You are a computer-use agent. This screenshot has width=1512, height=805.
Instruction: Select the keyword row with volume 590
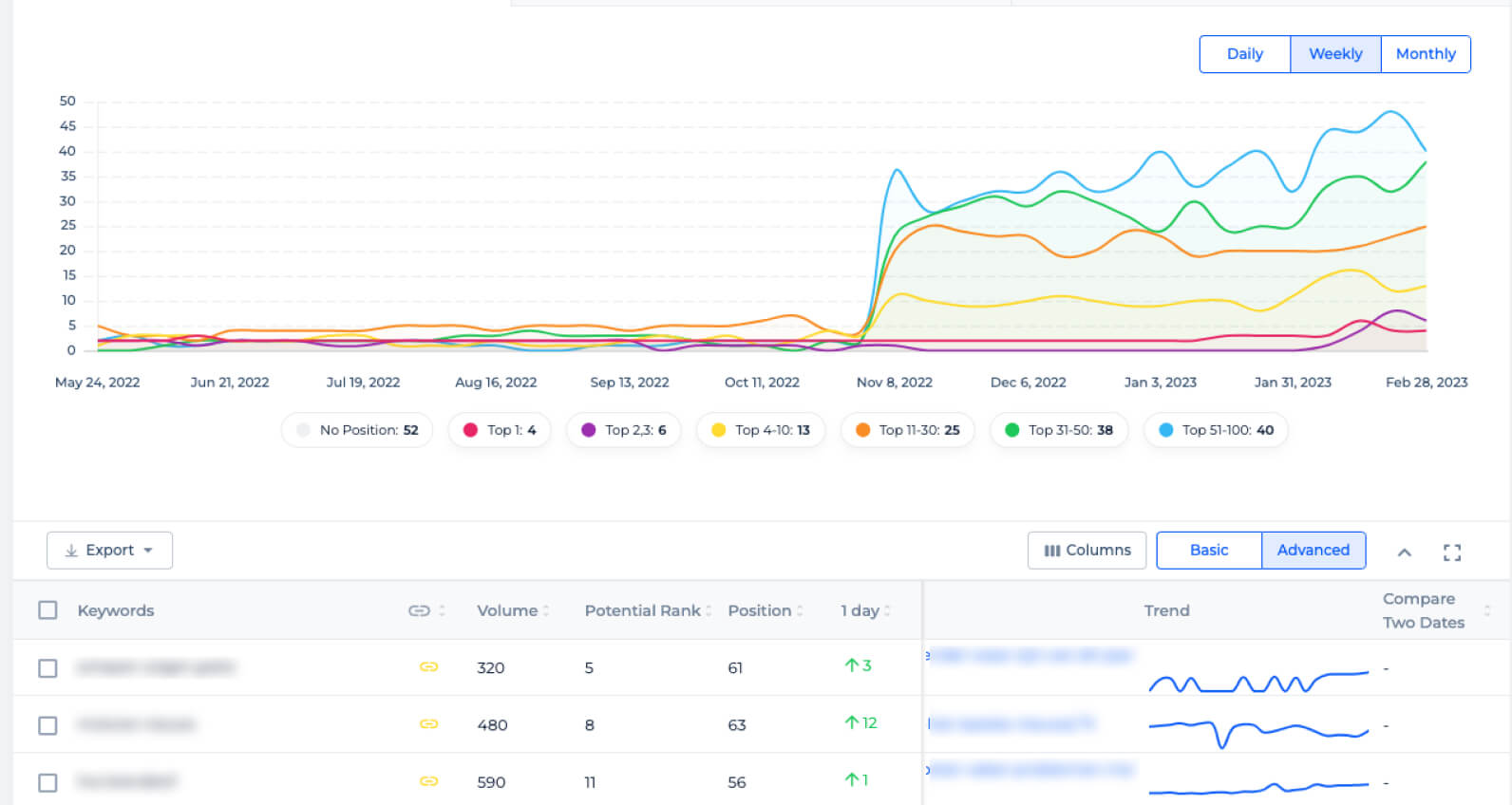point(47,782)
